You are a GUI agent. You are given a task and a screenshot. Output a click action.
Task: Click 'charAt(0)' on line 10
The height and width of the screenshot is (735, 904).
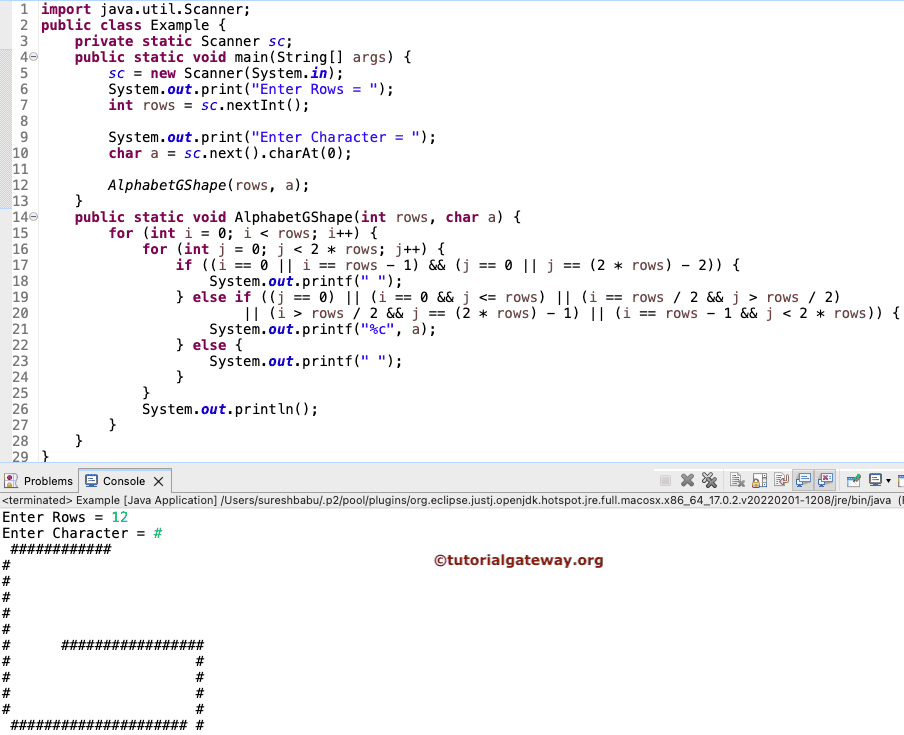306,153
